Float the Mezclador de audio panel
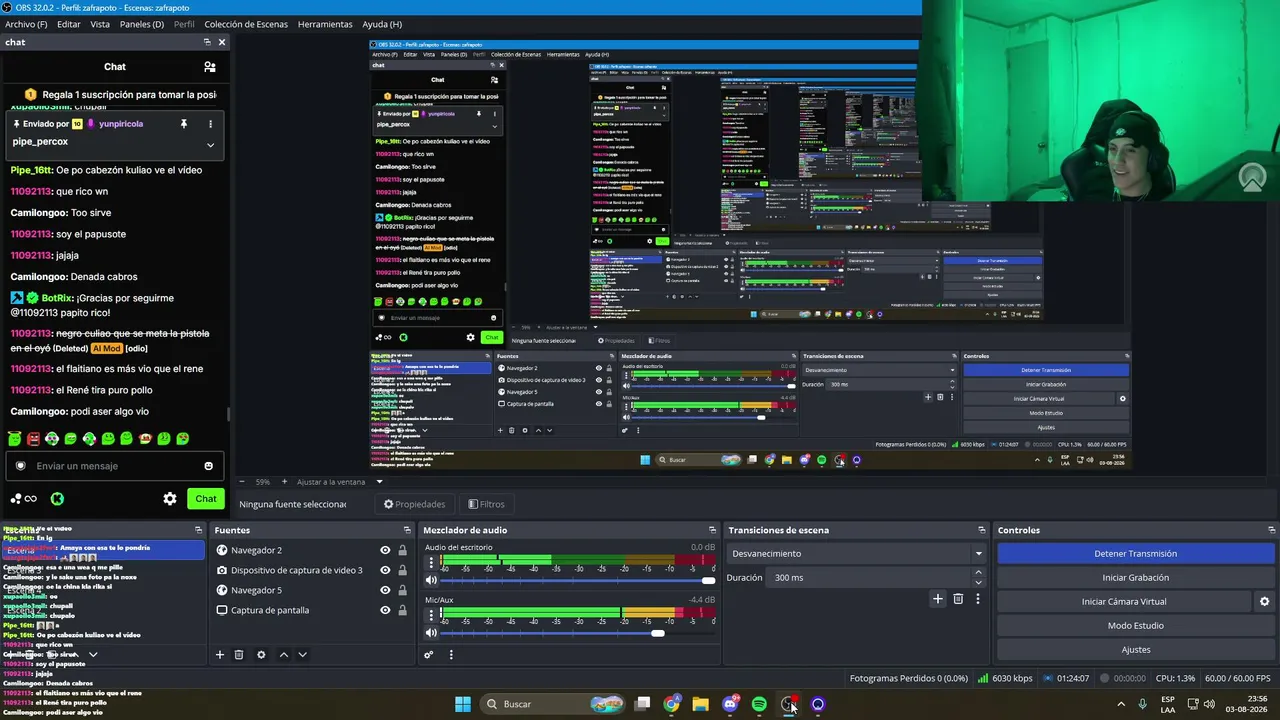 tap(712, 530)
